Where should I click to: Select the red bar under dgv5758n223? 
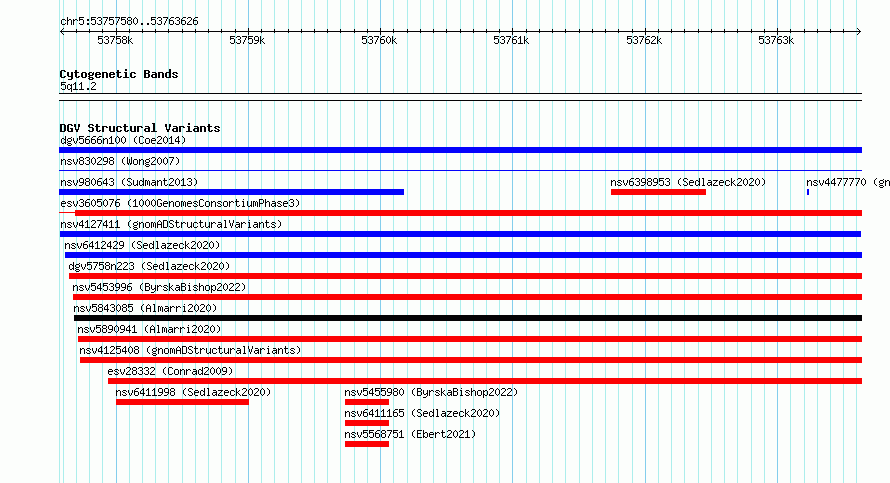pos(465,276)
